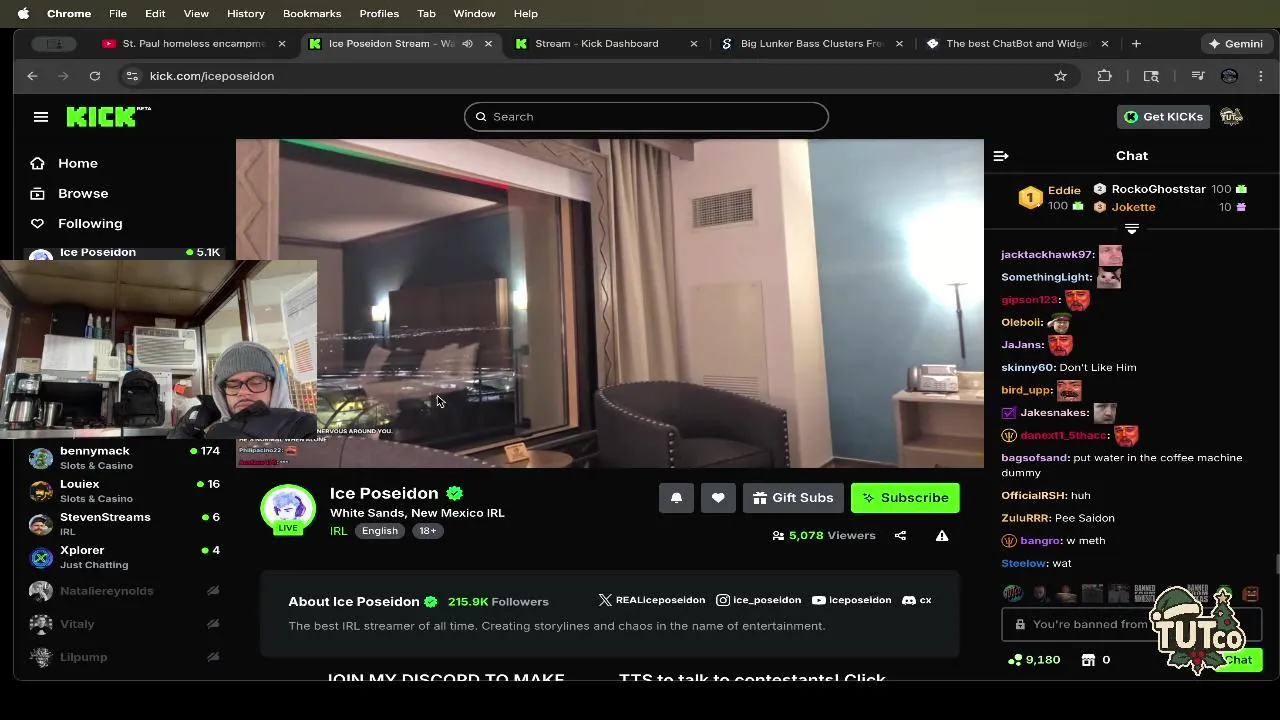Click in the Kick Search field

646,117
